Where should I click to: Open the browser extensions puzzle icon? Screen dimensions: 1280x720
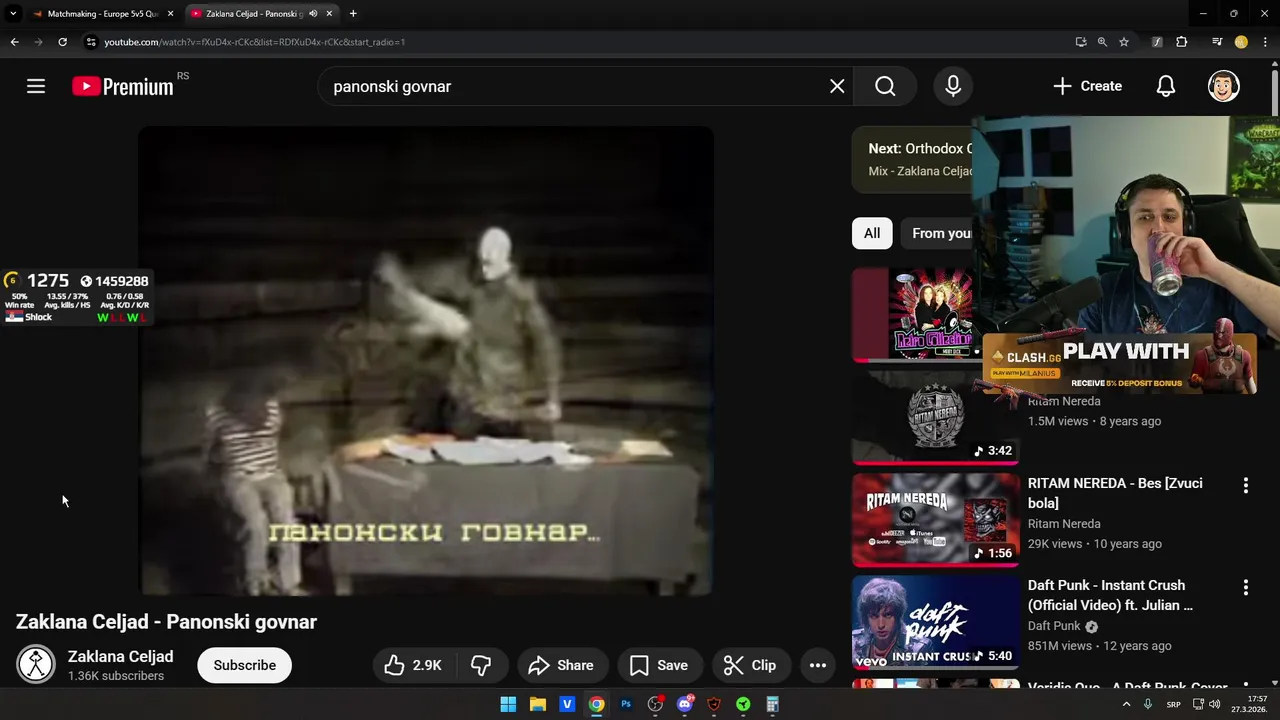[x=1182, y=42]
